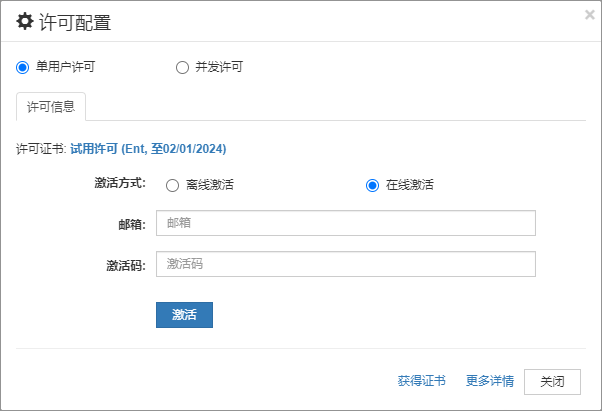602x411 pixels.
Task: Click the 关闭 button
Action: tap(552, 382)
